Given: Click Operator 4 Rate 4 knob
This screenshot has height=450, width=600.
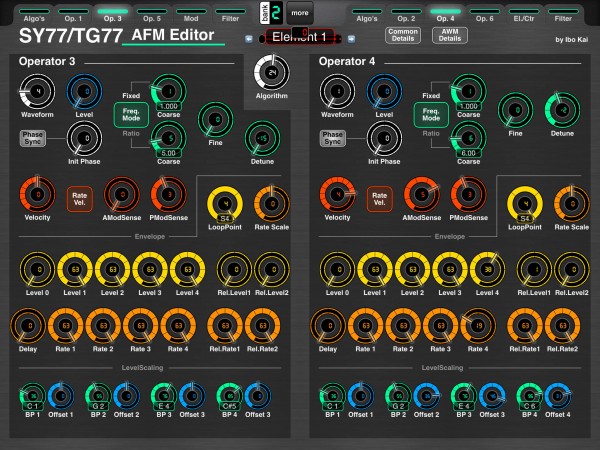Looking at the screenshot, I should (478, 326).
